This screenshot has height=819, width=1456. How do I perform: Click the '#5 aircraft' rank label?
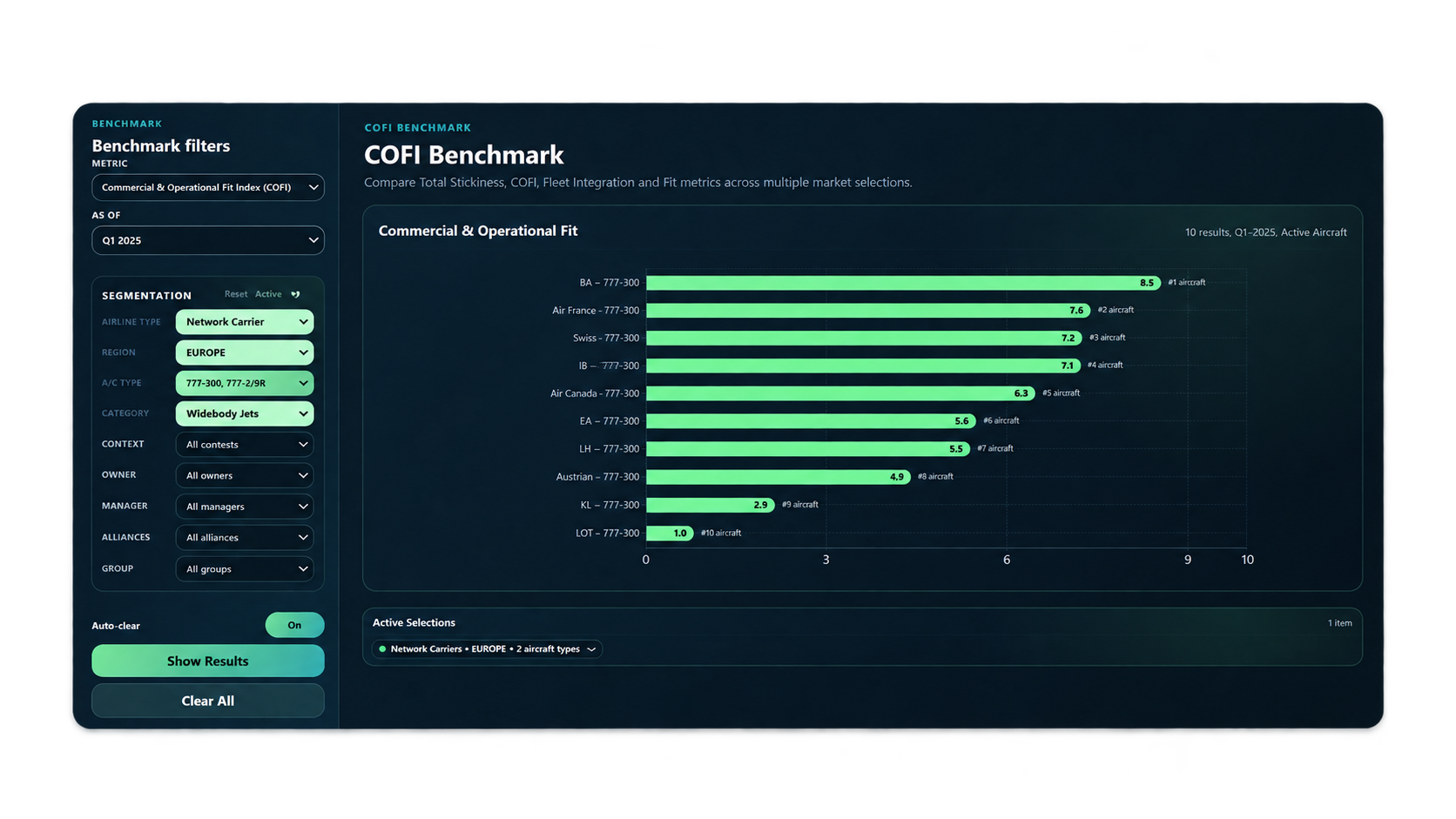click(1061, 393)
